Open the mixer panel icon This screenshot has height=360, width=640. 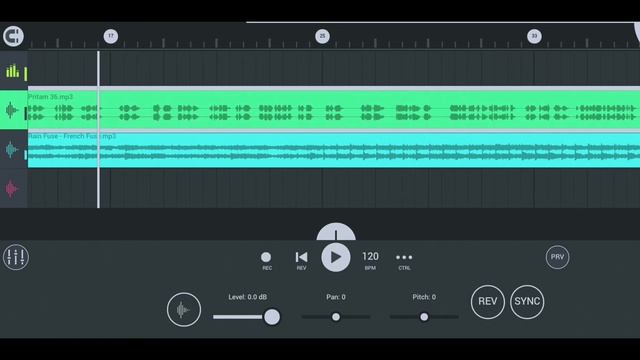click(16, 257)
